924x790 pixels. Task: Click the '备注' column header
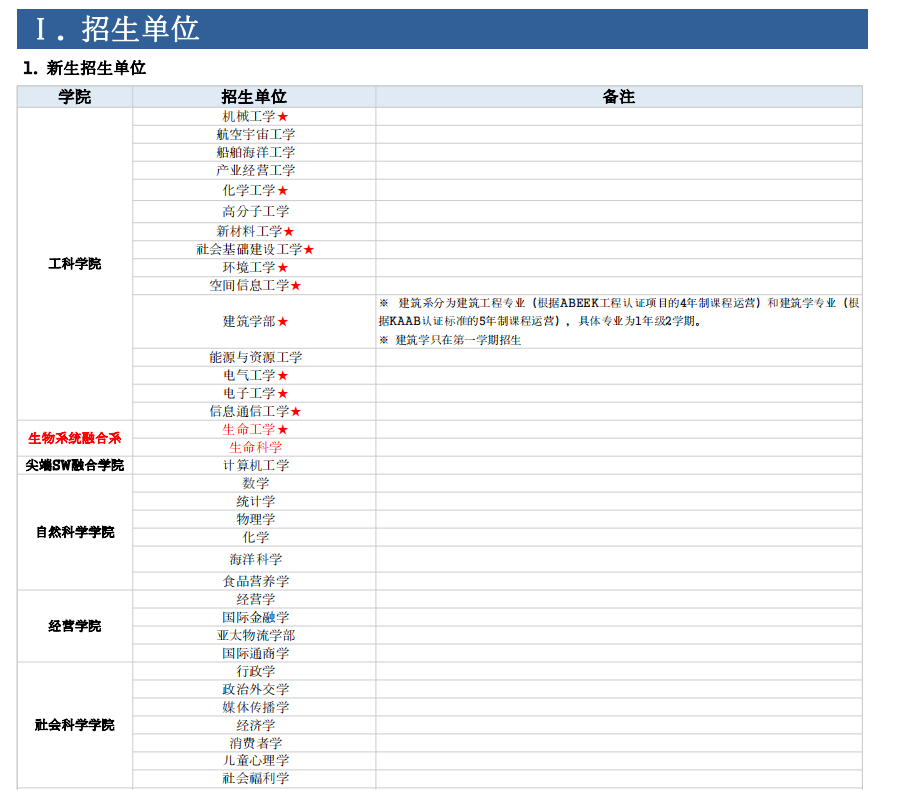(619, 97)
